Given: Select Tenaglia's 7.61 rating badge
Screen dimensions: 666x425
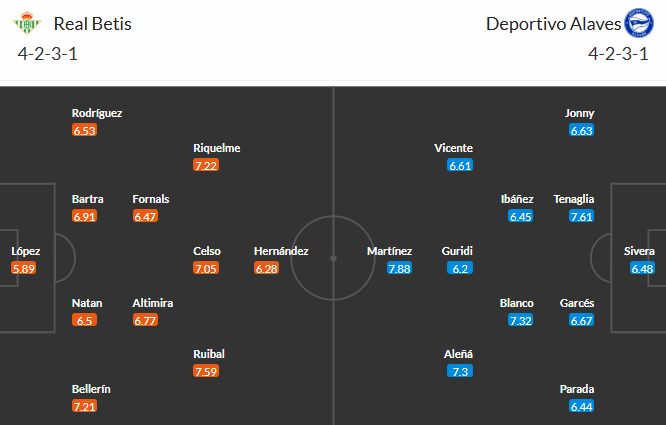Looking at the screenshot, I should [581, 216].
